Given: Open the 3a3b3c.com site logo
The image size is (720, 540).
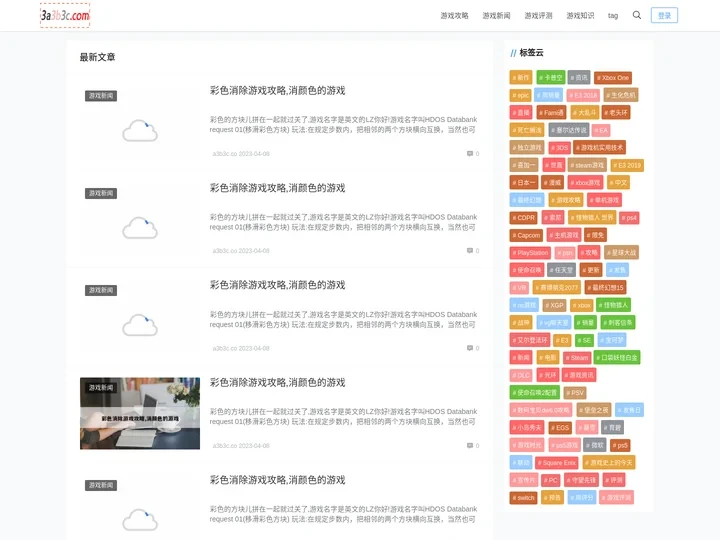Looking at the screenshot, I should click(x=65, y=15).
